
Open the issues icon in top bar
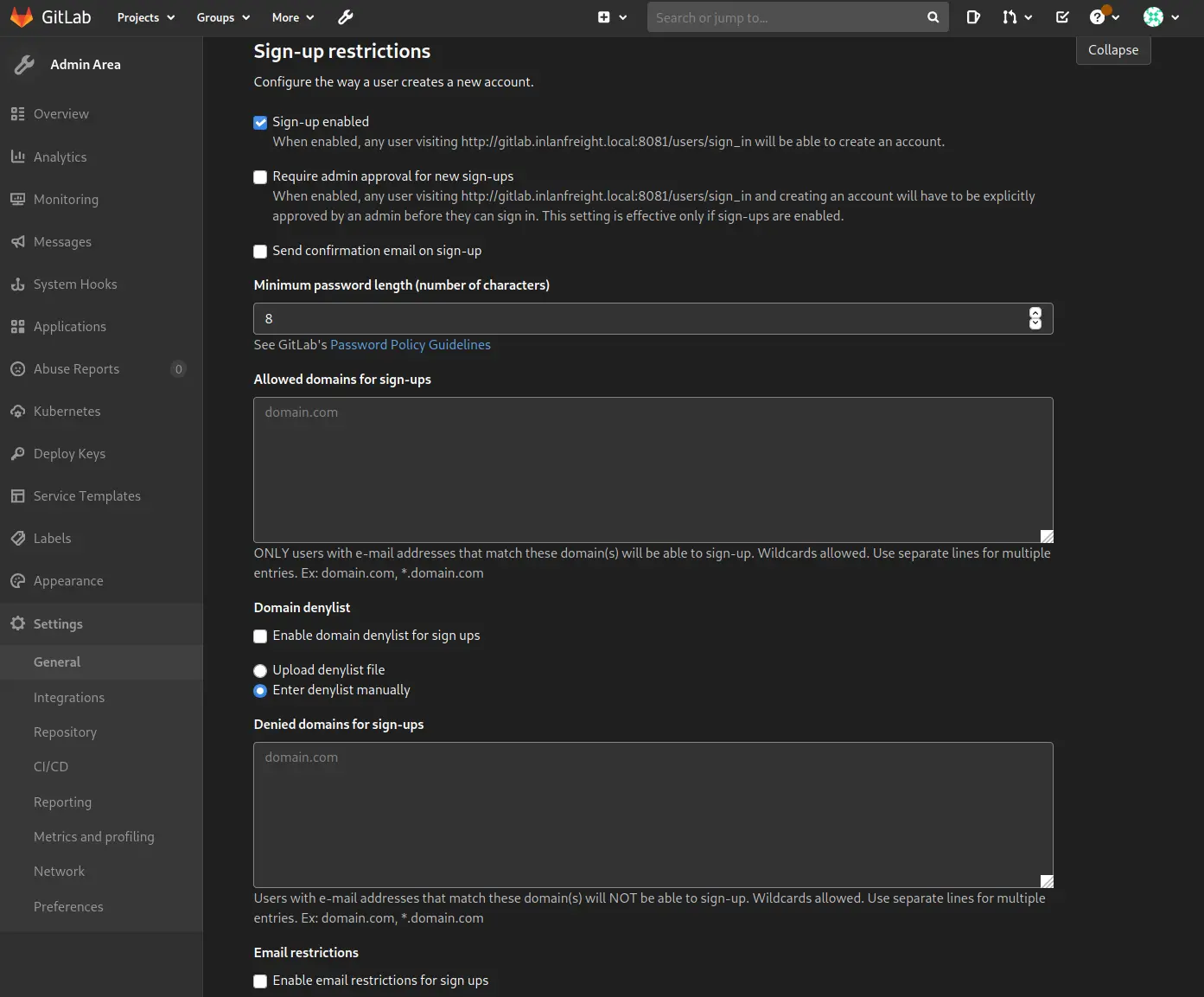point(972,17)
